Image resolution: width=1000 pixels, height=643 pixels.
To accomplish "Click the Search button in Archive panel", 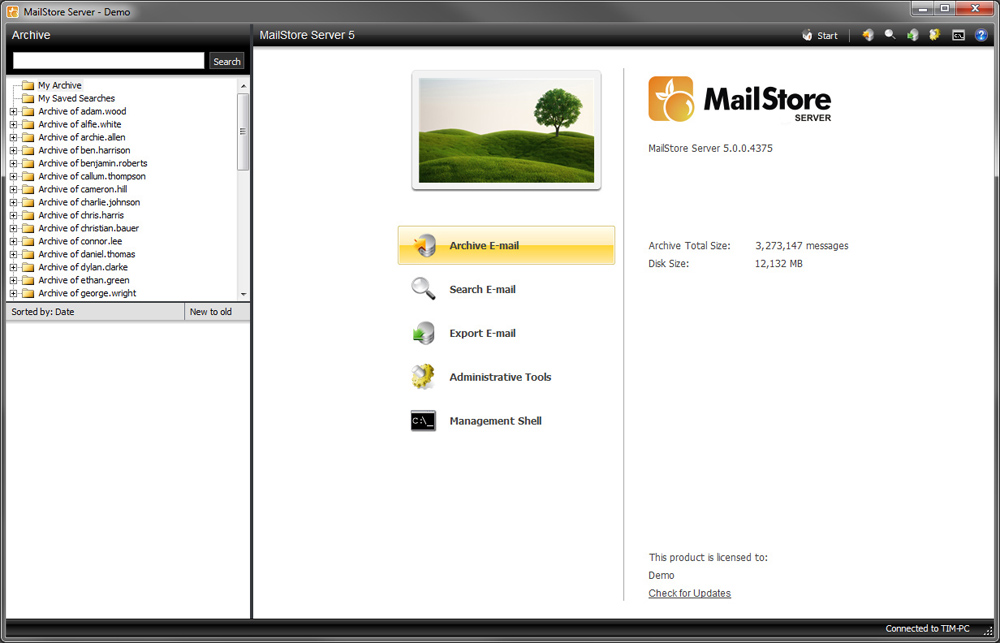I will (x=227, y=61).
